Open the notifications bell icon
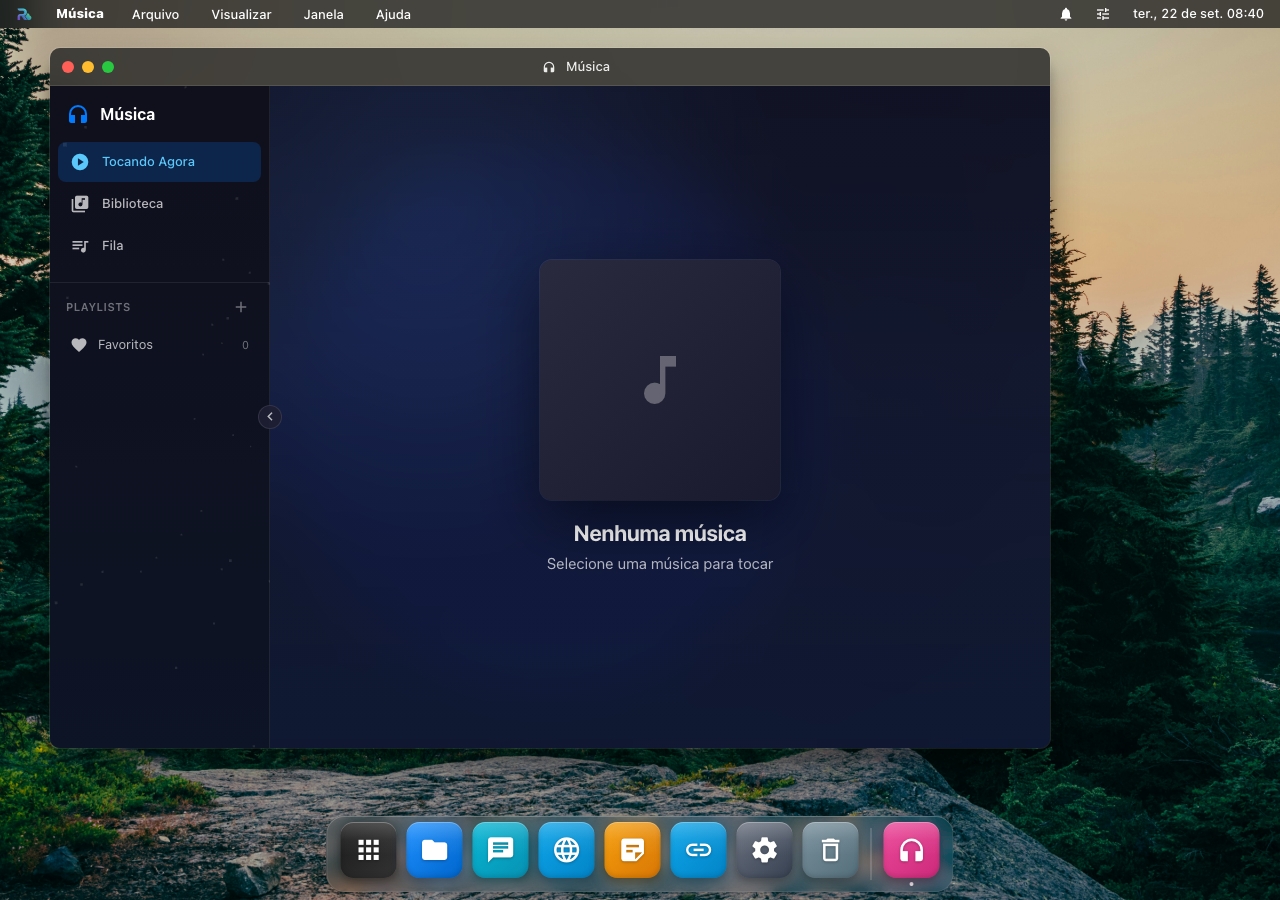Screen dimensions: 1280x900 [x=1066, y=14]
